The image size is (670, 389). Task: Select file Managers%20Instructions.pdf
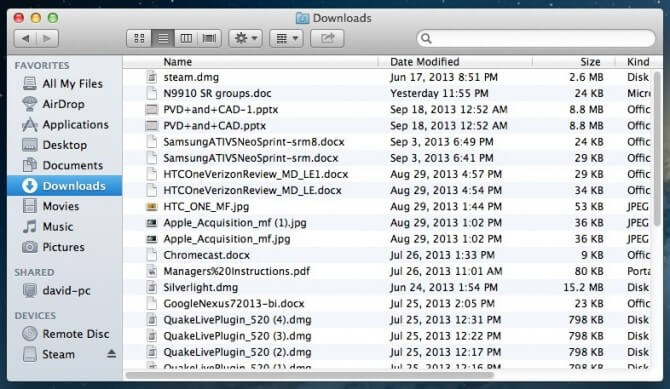pos(389,271)
